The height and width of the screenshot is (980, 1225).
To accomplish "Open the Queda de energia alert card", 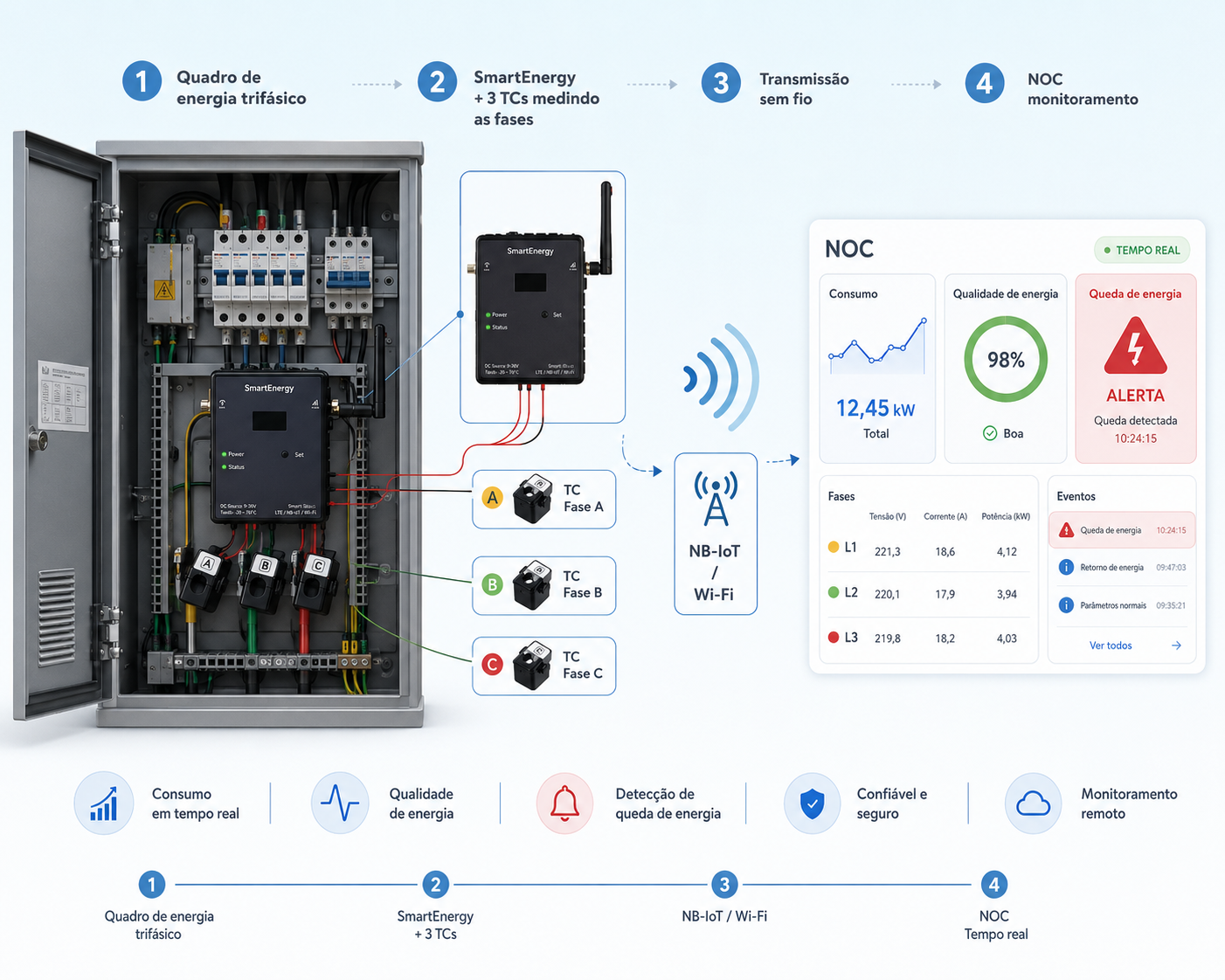I will pyautogui.click(x=1135, y=369).
